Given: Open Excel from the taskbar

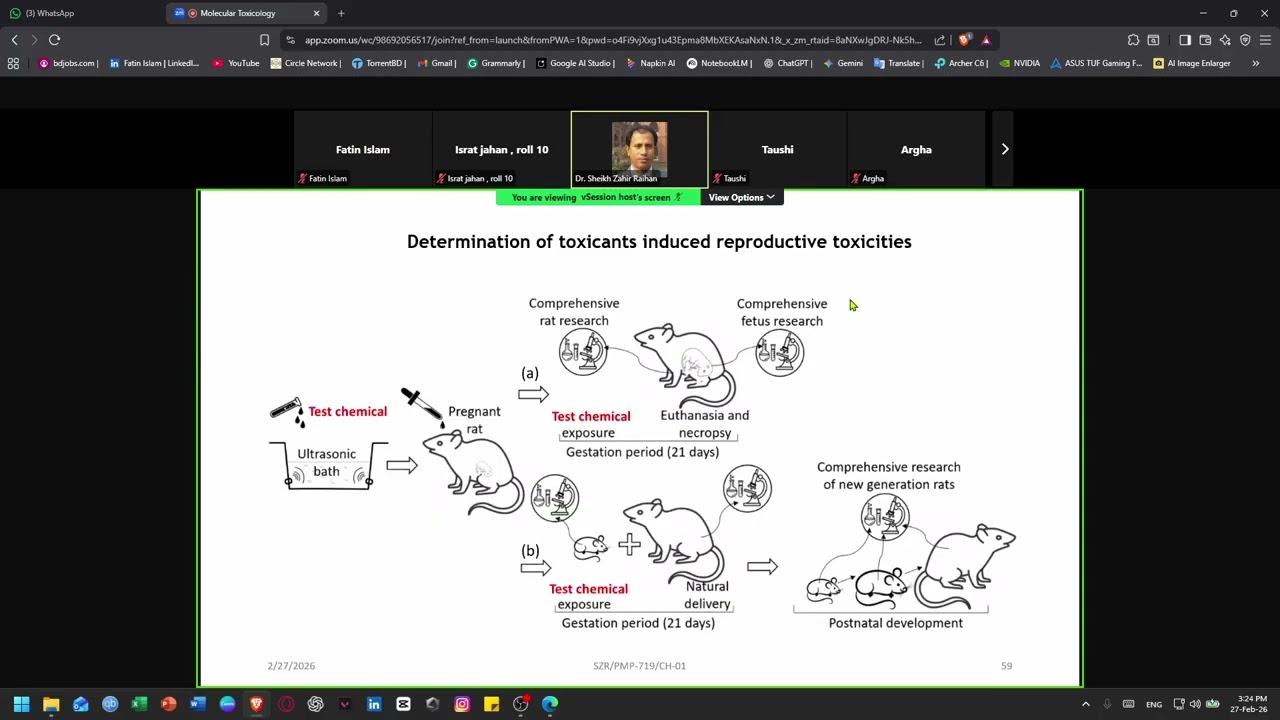Looking at the screenshot, I should pos(139,704).
